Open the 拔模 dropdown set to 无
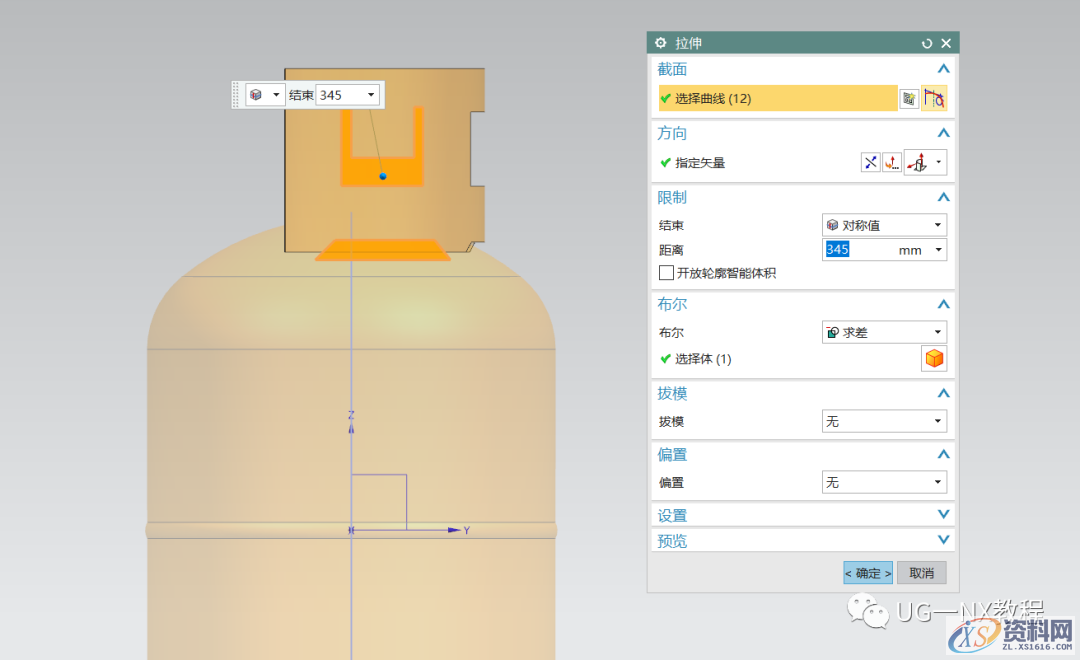 click(x=883, y=422)
